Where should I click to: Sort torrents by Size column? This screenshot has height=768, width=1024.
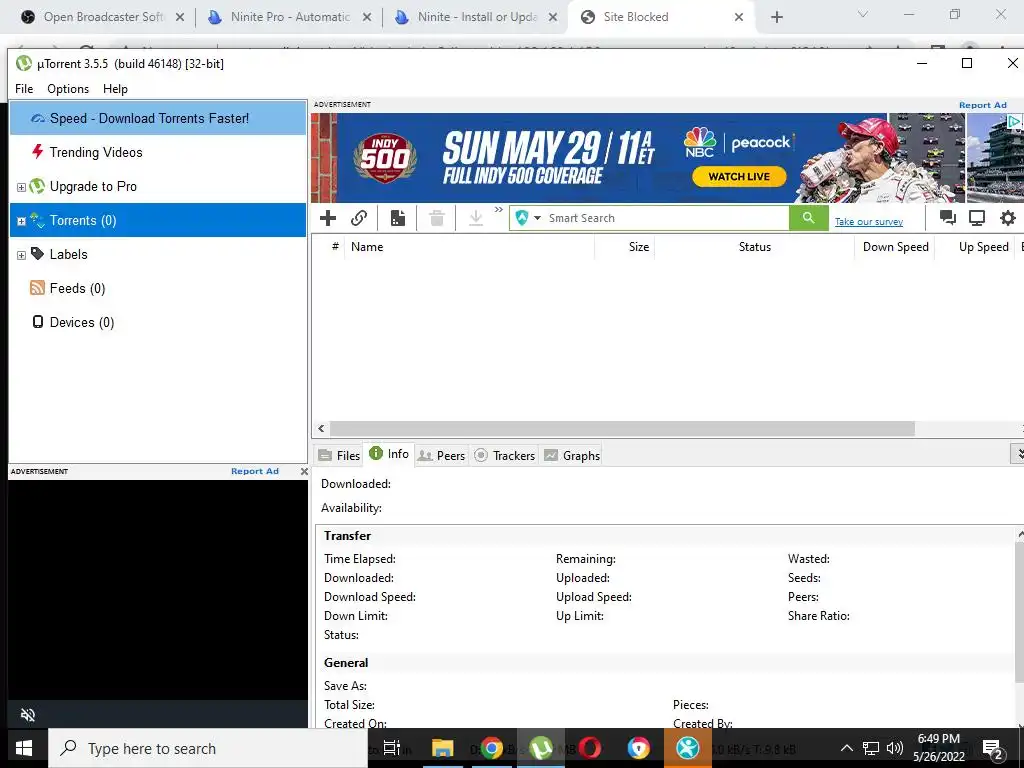[625, 247]
